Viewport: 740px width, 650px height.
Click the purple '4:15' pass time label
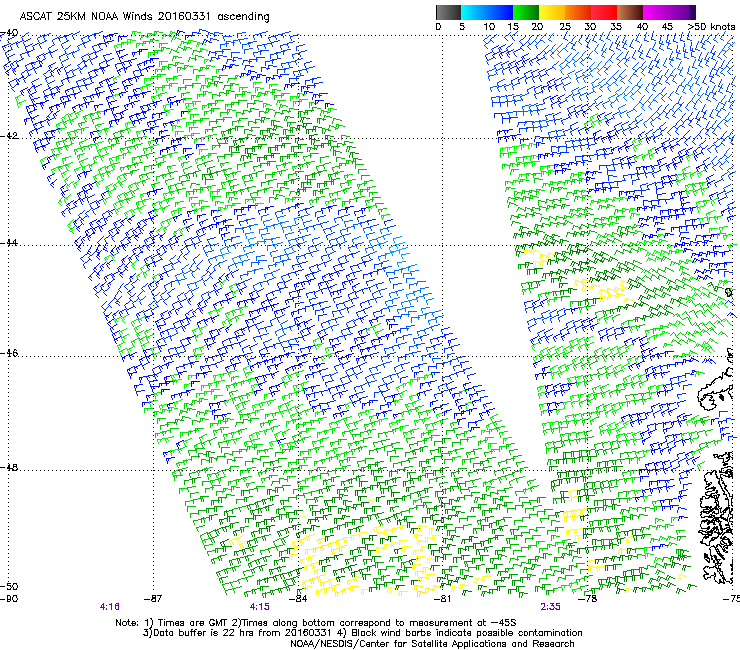coord(260,607)
